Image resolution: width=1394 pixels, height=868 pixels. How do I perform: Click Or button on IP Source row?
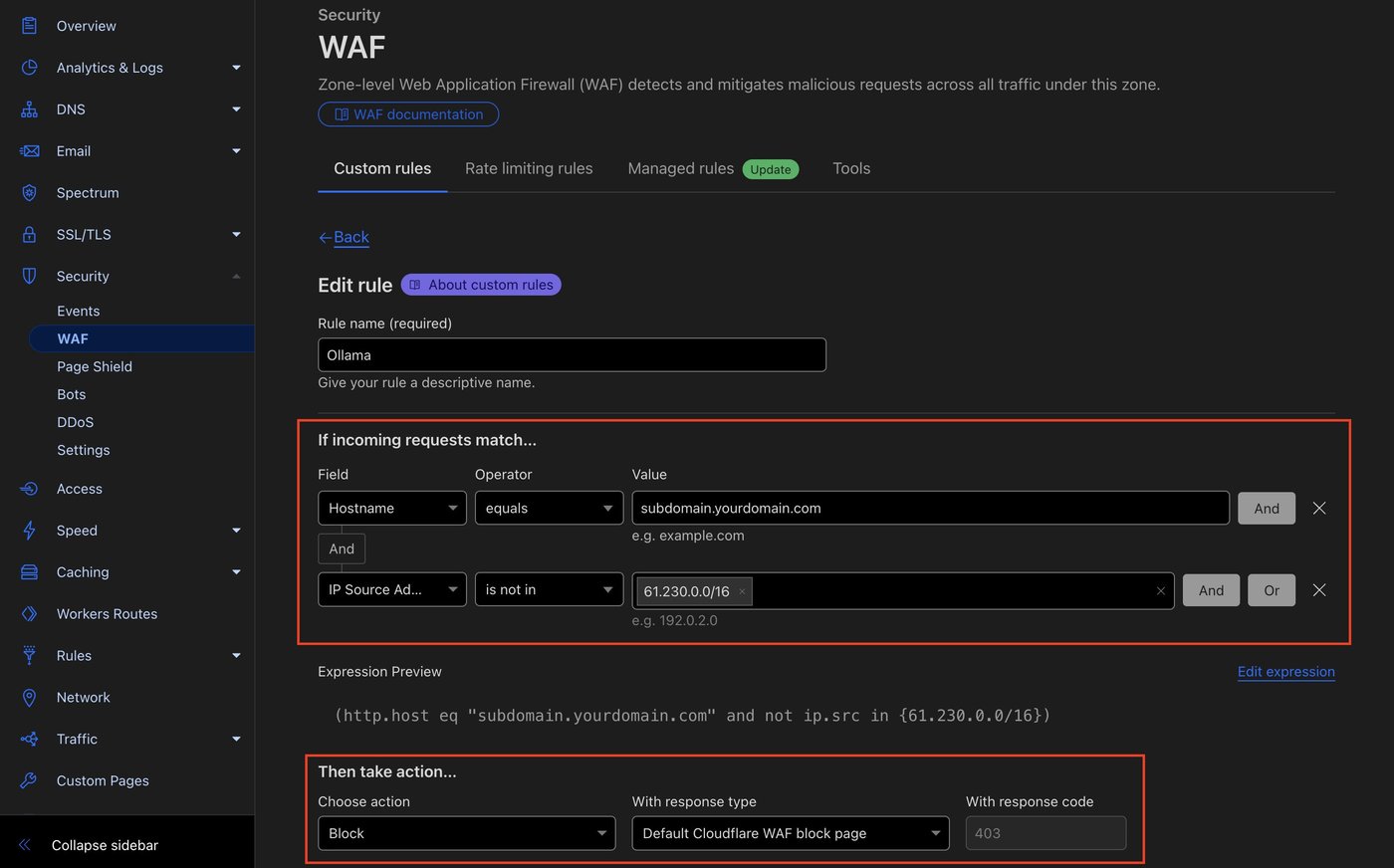(1272, 590)
